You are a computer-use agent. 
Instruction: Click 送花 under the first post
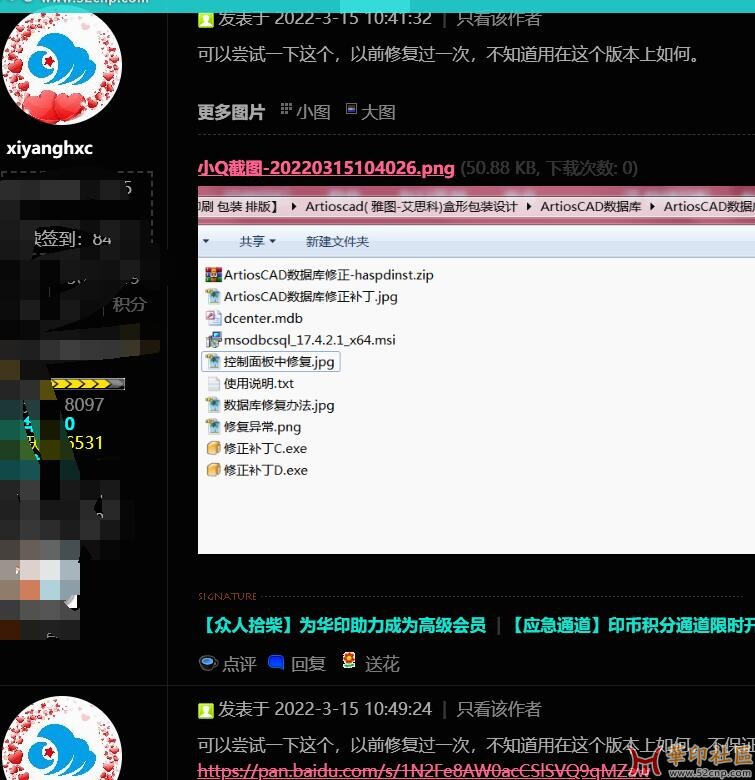(x=382, y=664)
